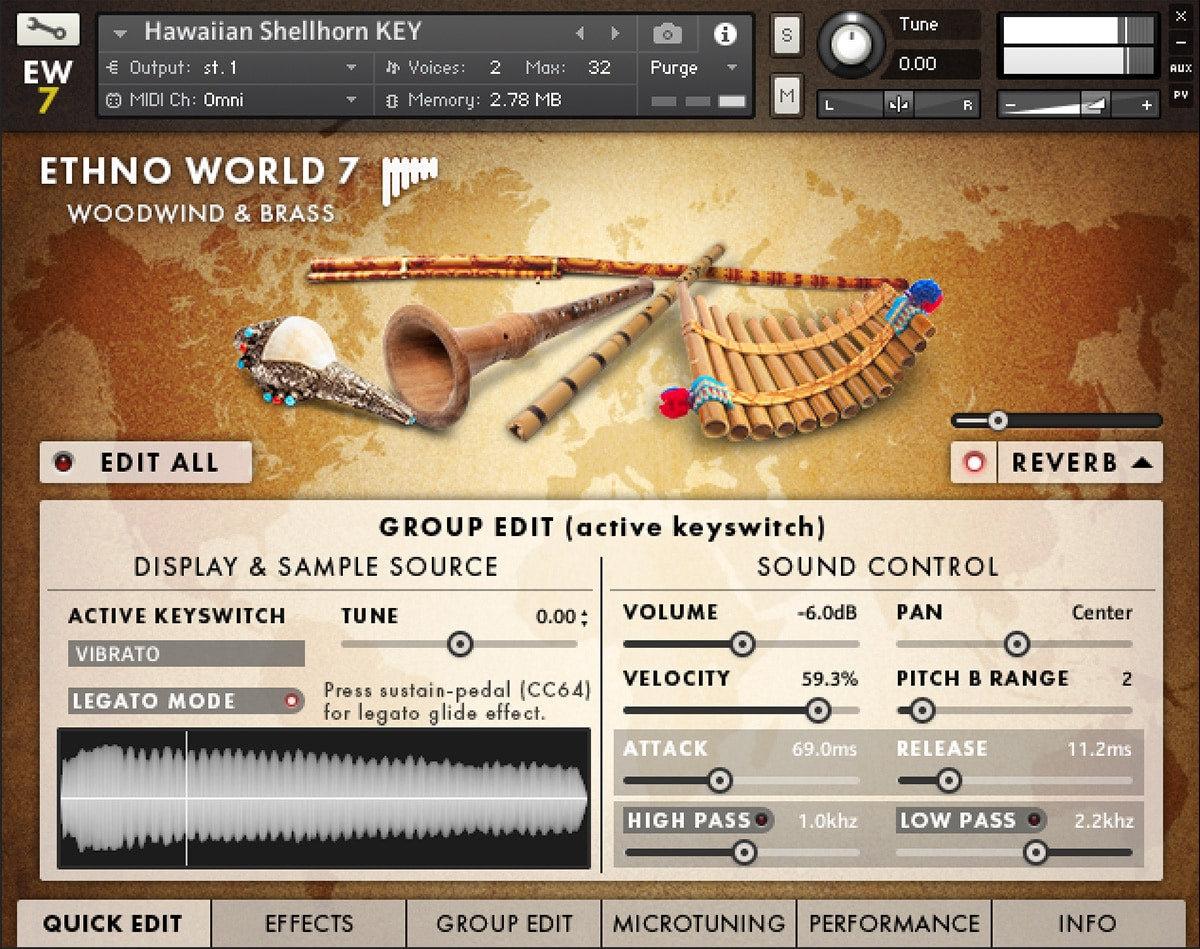The image size is (1200, 949).
Task: Click the Volume slider handle
Action: click(742, 644)
